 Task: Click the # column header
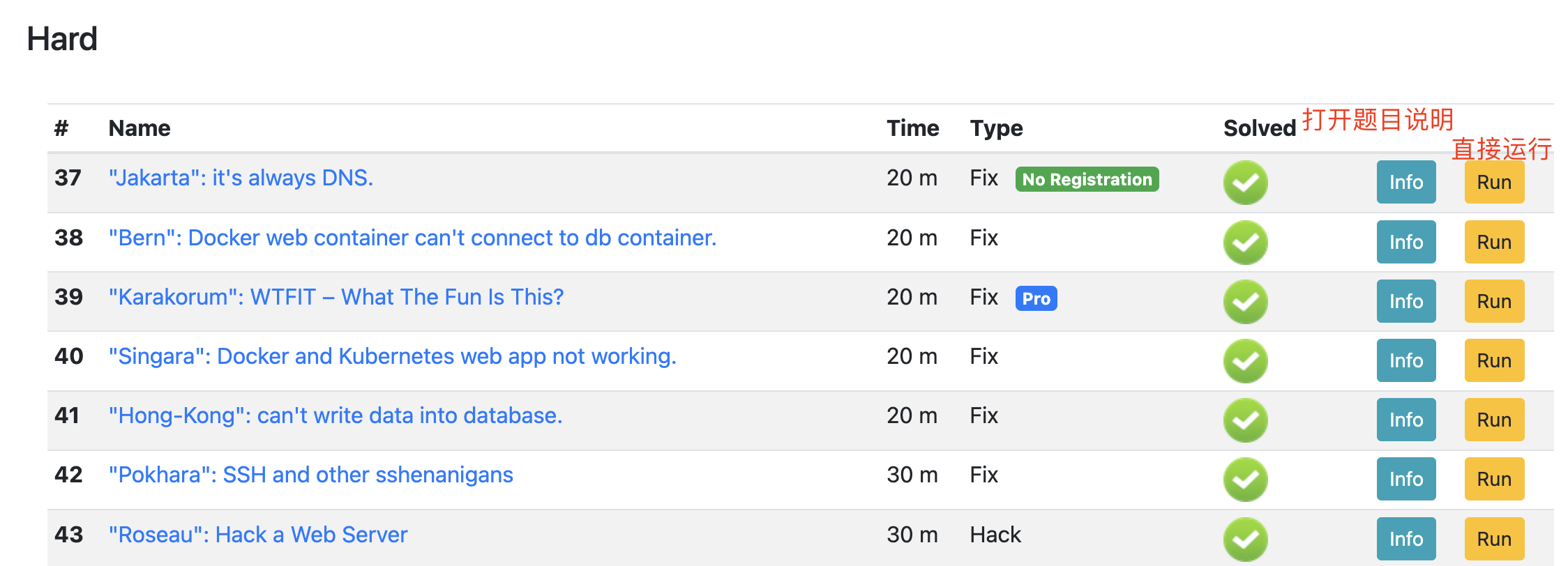61,128
